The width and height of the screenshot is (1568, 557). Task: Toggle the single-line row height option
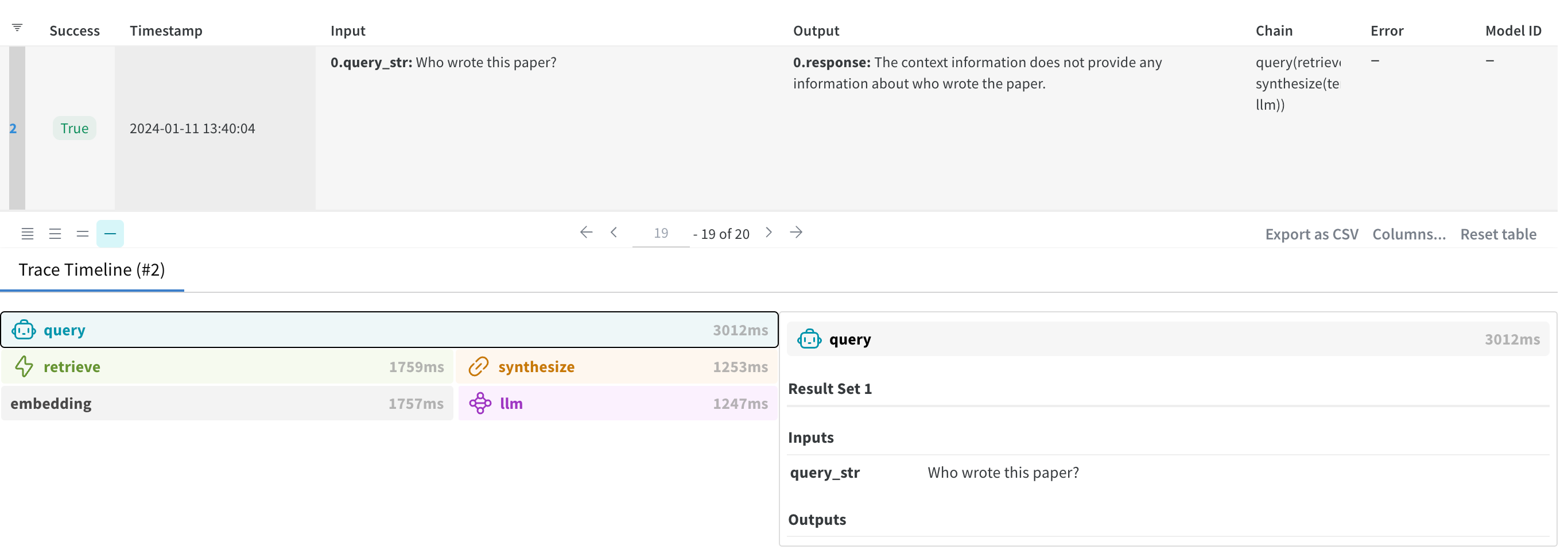coord(110,235)
